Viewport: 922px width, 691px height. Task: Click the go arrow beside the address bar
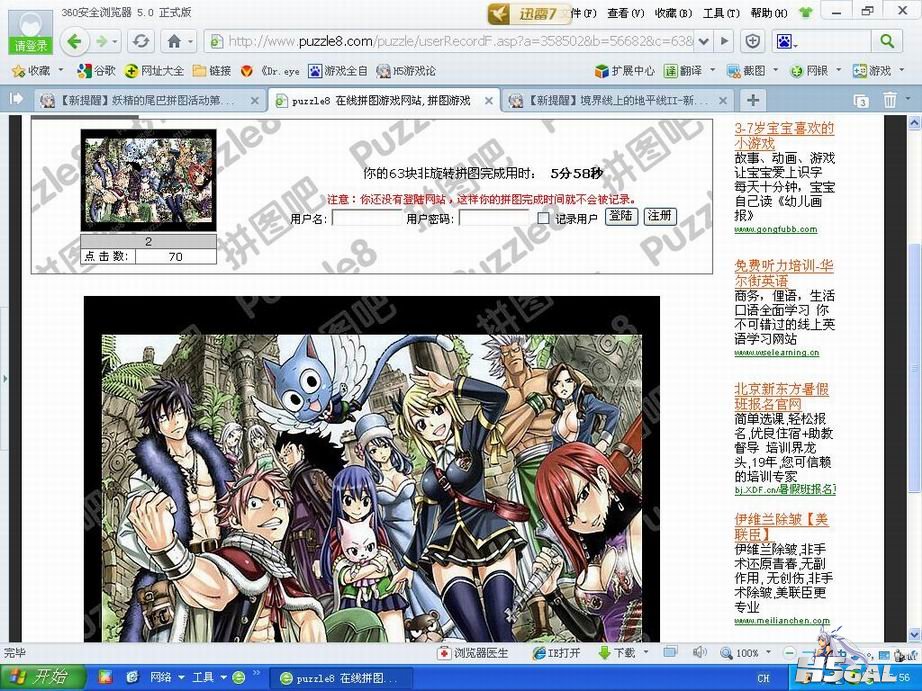[724, 41]
